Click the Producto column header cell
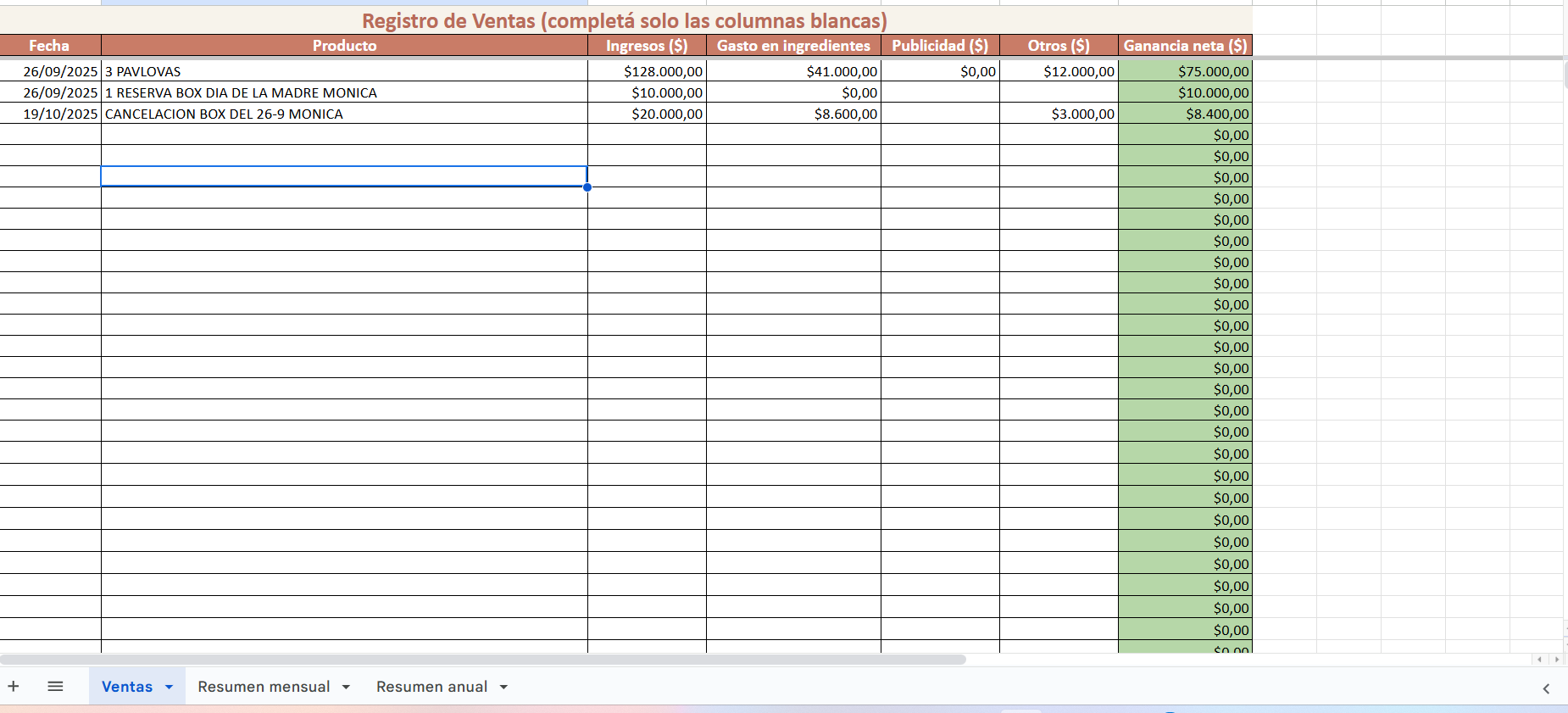Viewport: 1568px width, 713px height. tap(343, 46)
